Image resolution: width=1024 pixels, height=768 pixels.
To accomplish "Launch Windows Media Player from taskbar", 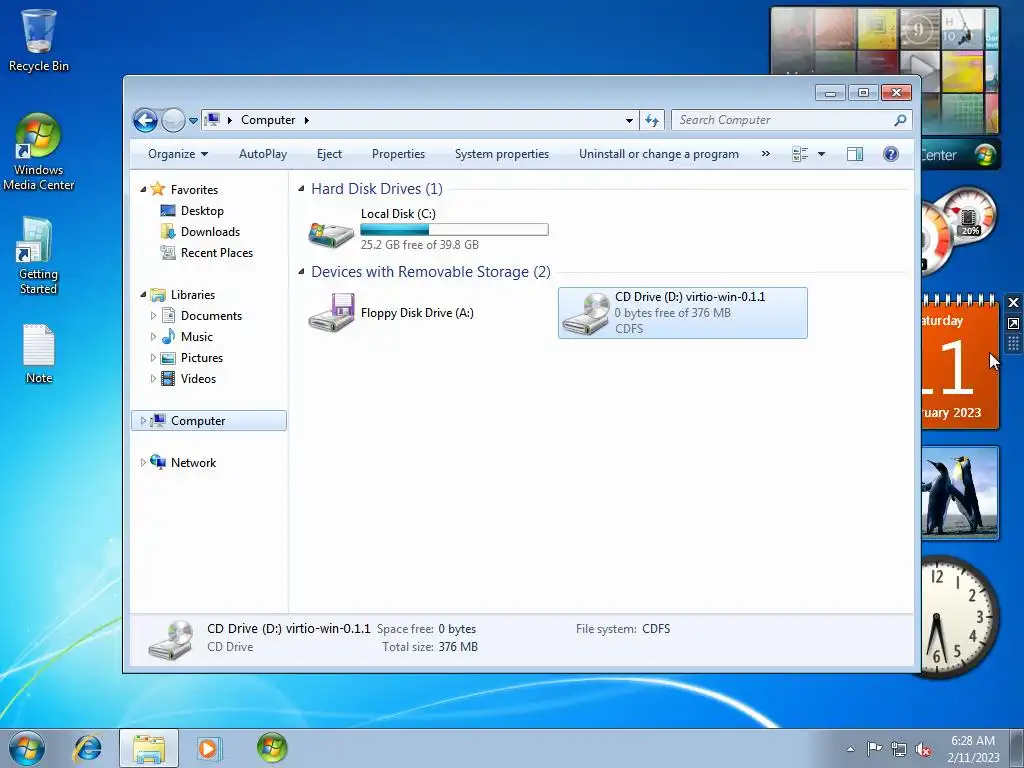I will point(209,748).
